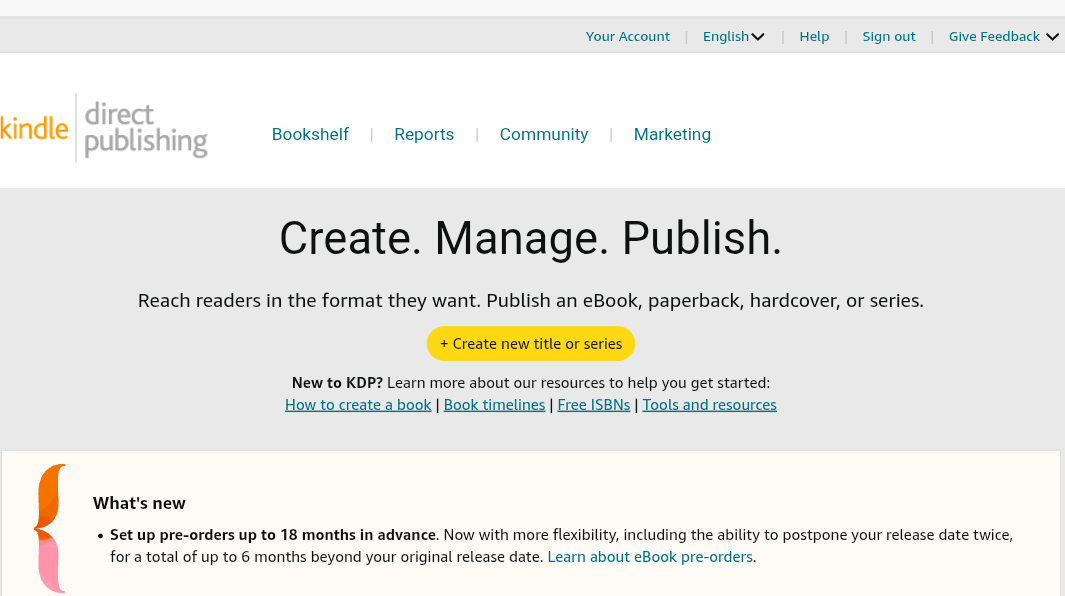The width and height of the screenshot is (1065, 596).
Task: Follow the Book timelines link
Action: (x=494, y=405)
